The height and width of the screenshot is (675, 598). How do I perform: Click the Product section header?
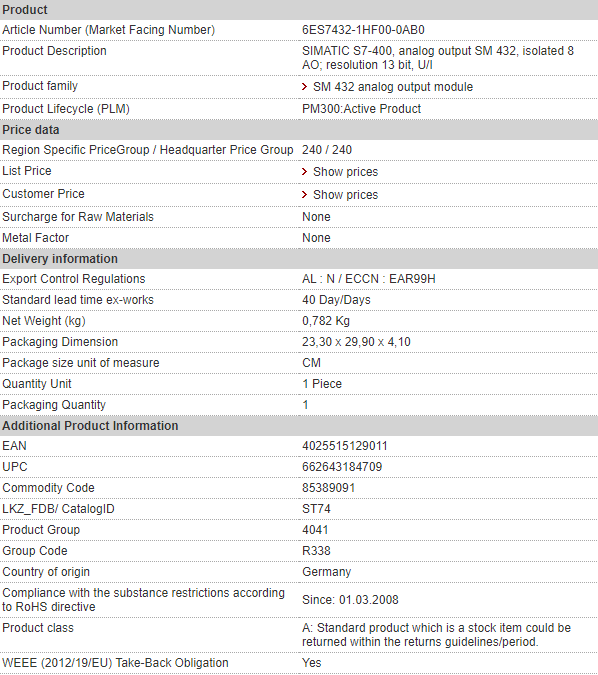point(299,9)
